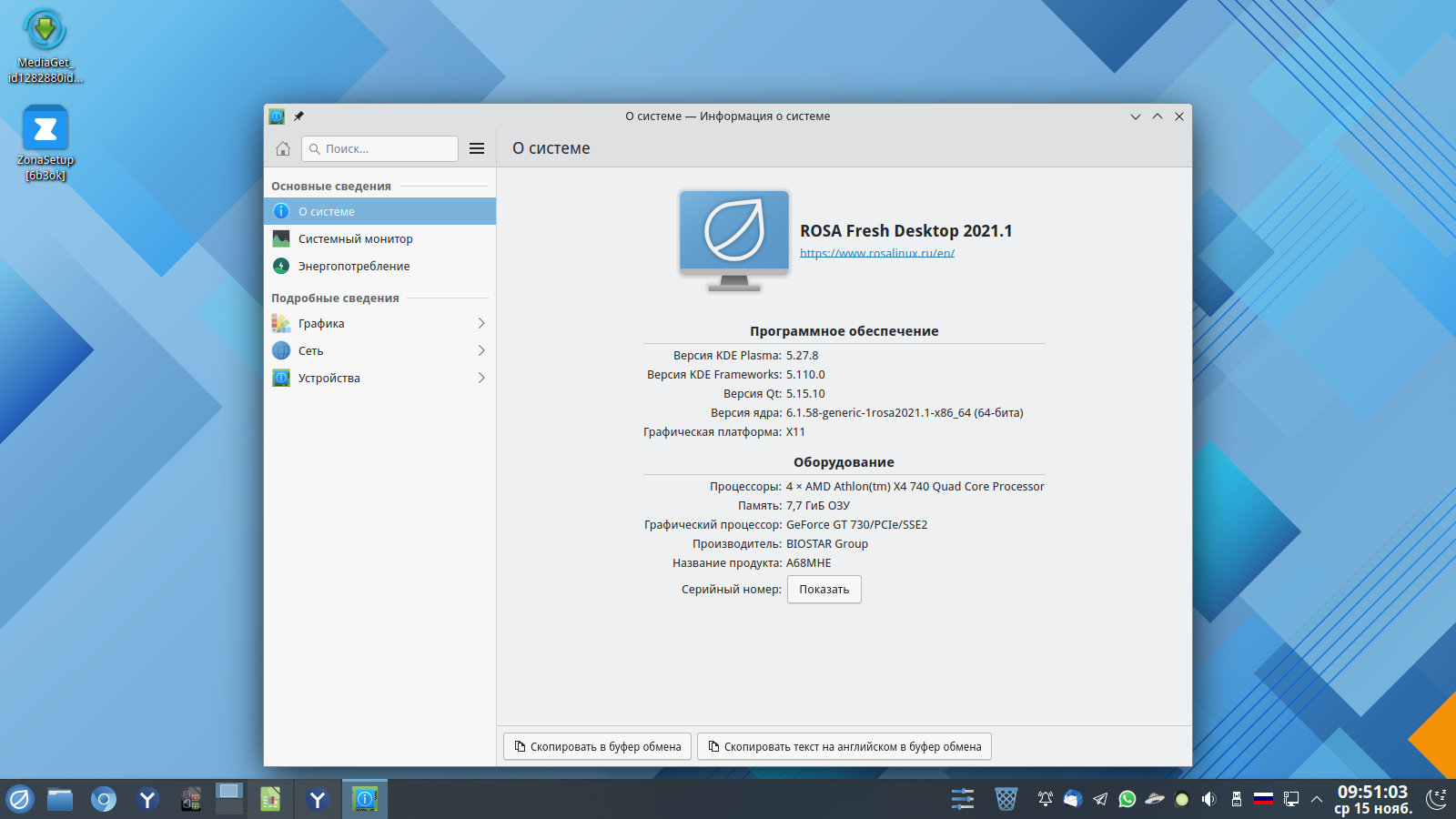Toggle the pin icon in title bar

tap(298, 116)
